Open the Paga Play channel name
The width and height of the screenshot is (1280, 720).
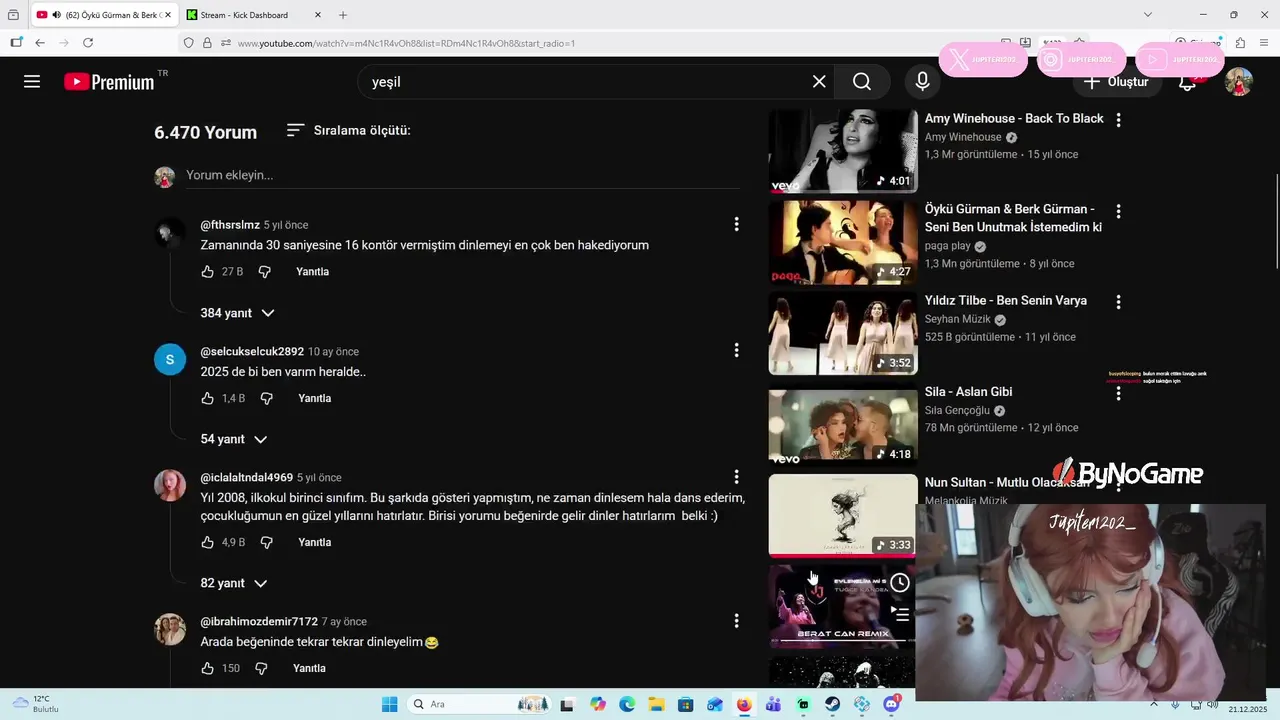(948, 246)
